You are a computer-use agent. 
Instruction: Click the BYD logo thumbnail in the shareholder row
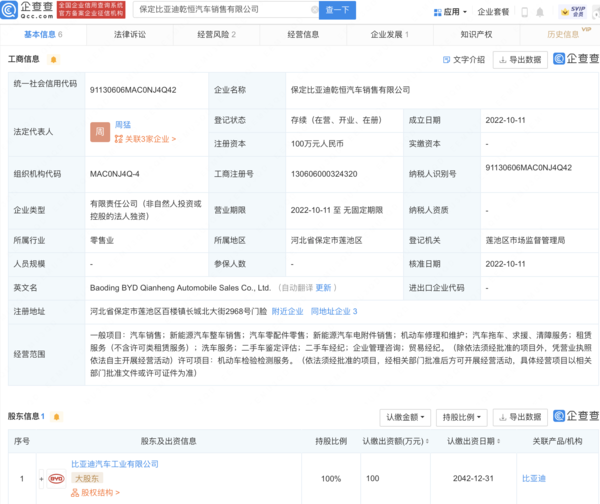click(57, 478)
